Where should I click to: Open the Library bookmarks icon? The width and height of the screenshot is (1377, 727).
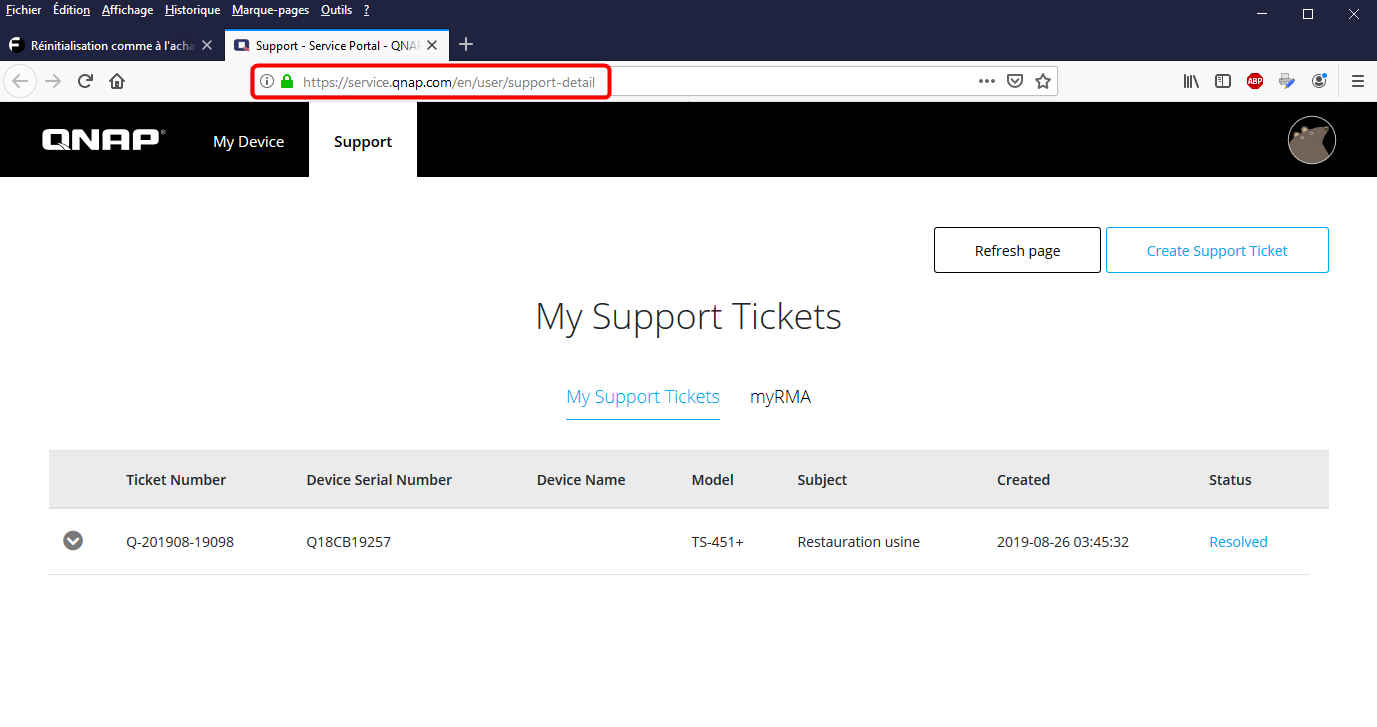pos(1191,81)
